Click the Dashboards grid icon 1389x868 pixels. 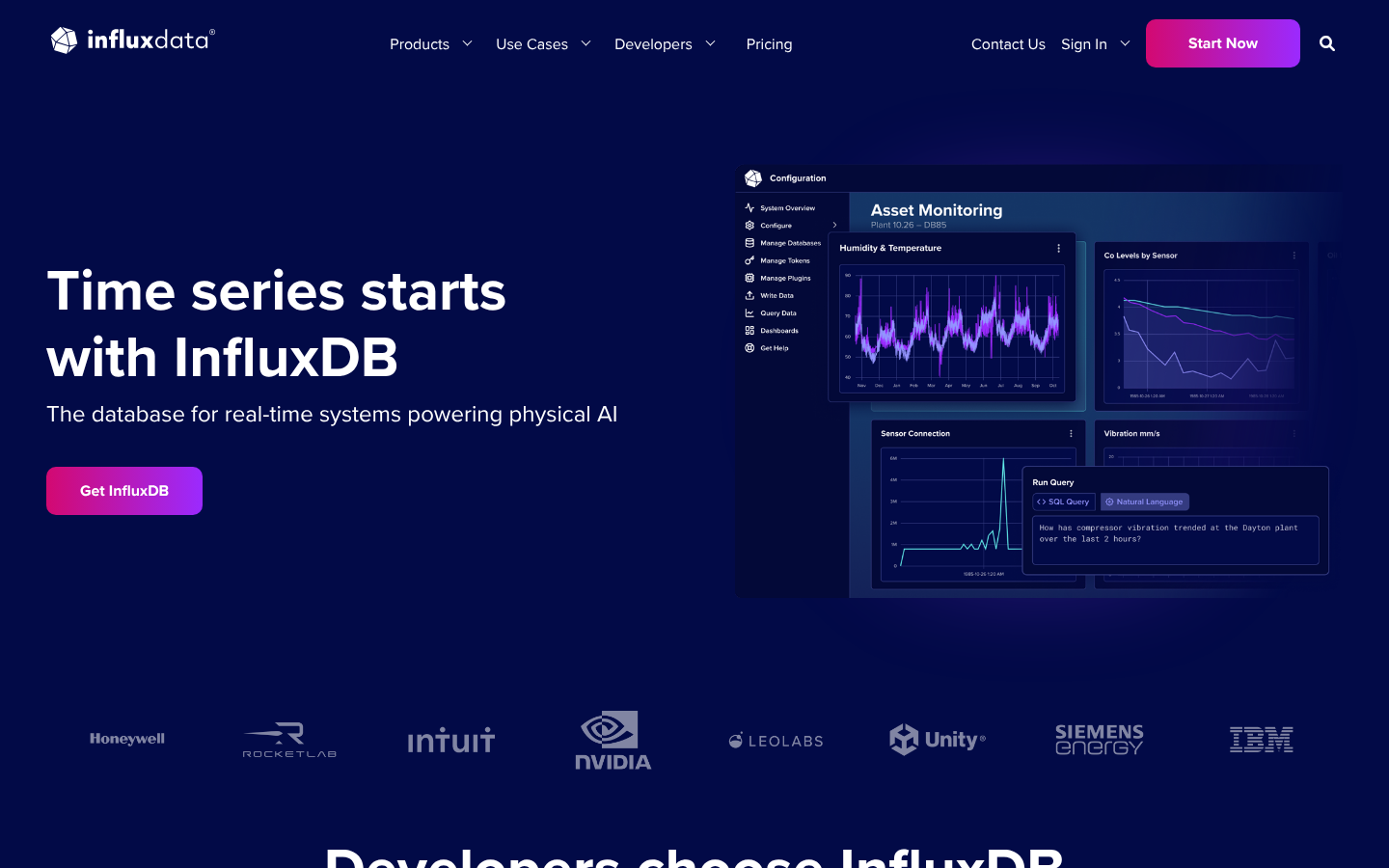pos(749,330)
